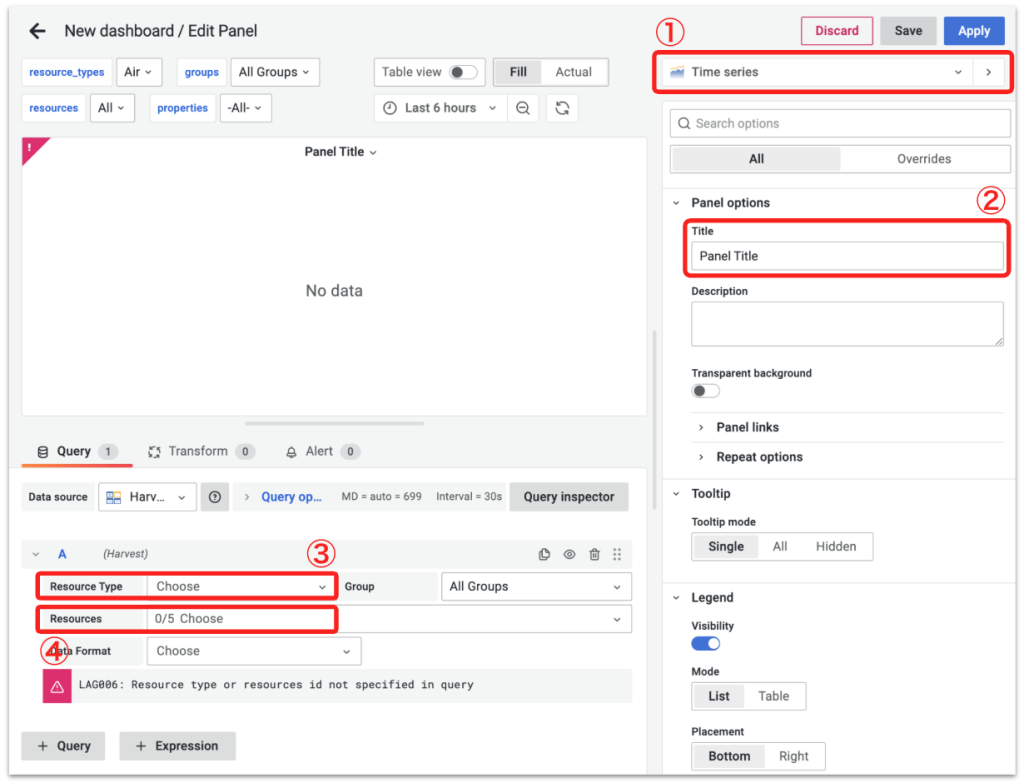Disable the Legend Visibility switch
This screenshot has width=1024, height=783.
(x=705, y=644)
